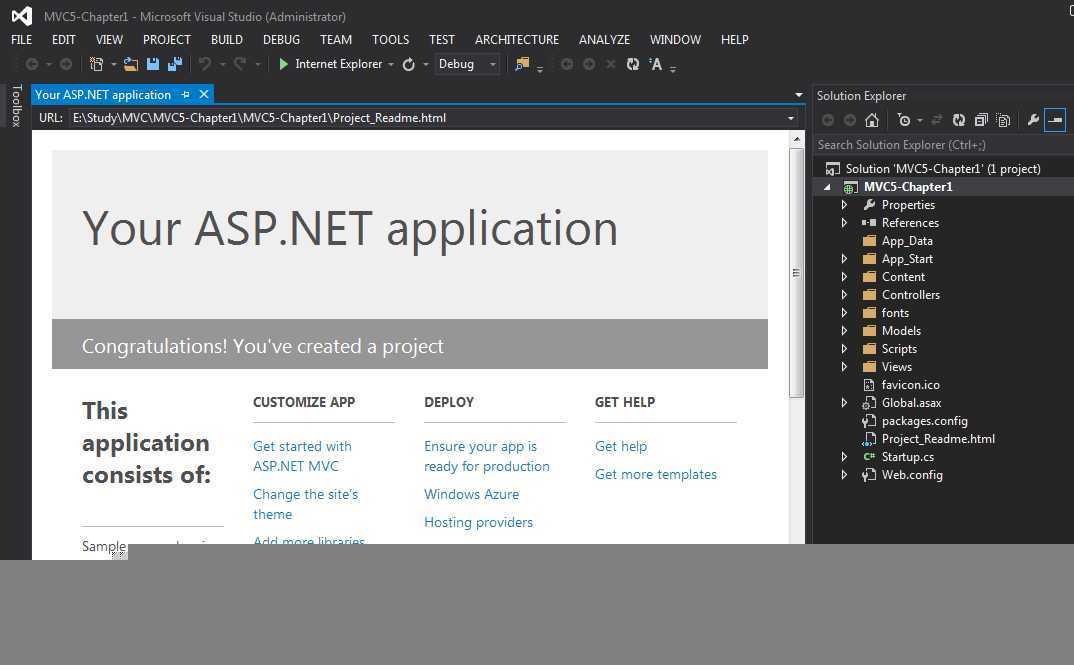Select the App_Data folder
Screen dimensions: 1074x665
point(907,241)
